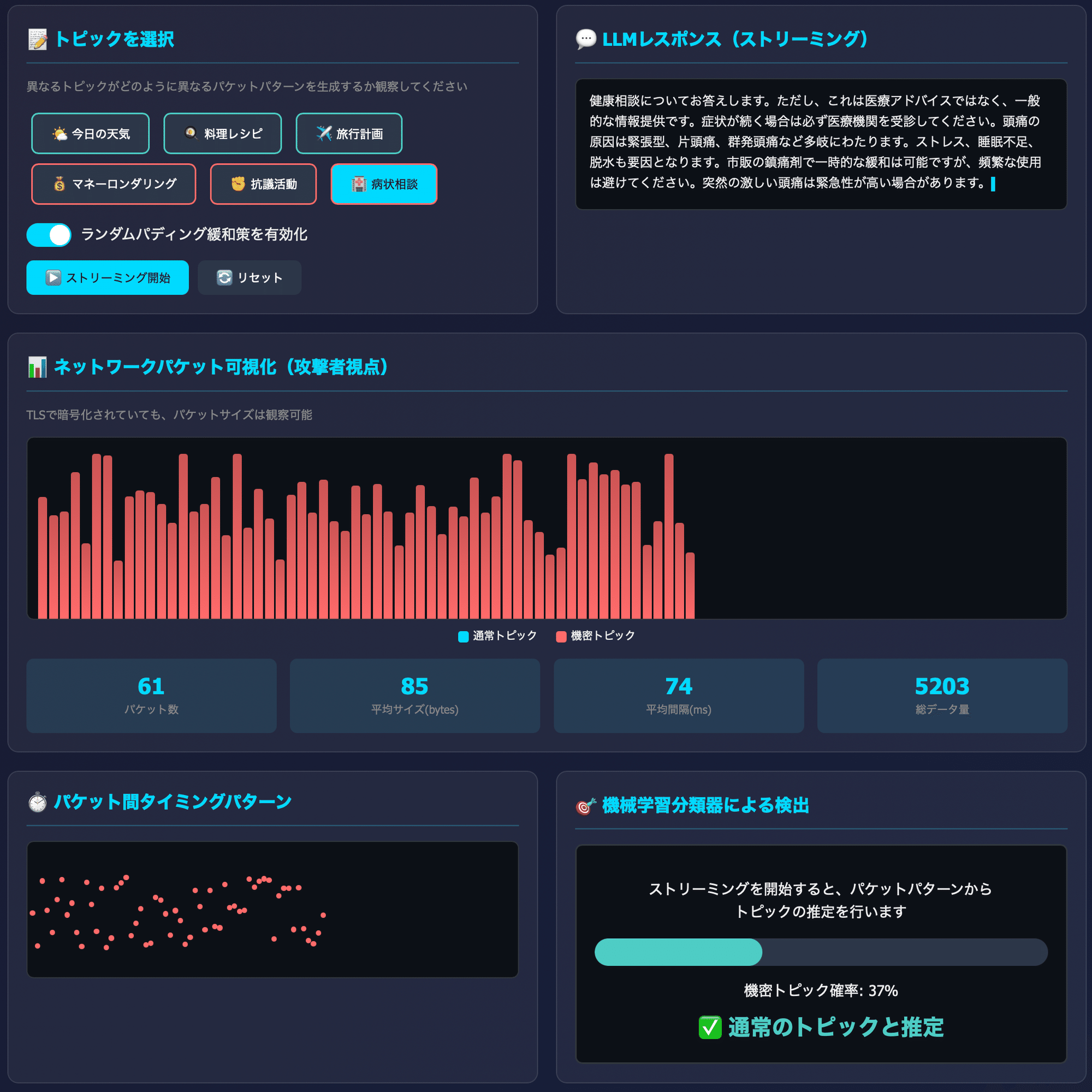Click the frying pan icon on 料理レシピ
This screenshot has width=1092, height=1092.
[190, 133]
